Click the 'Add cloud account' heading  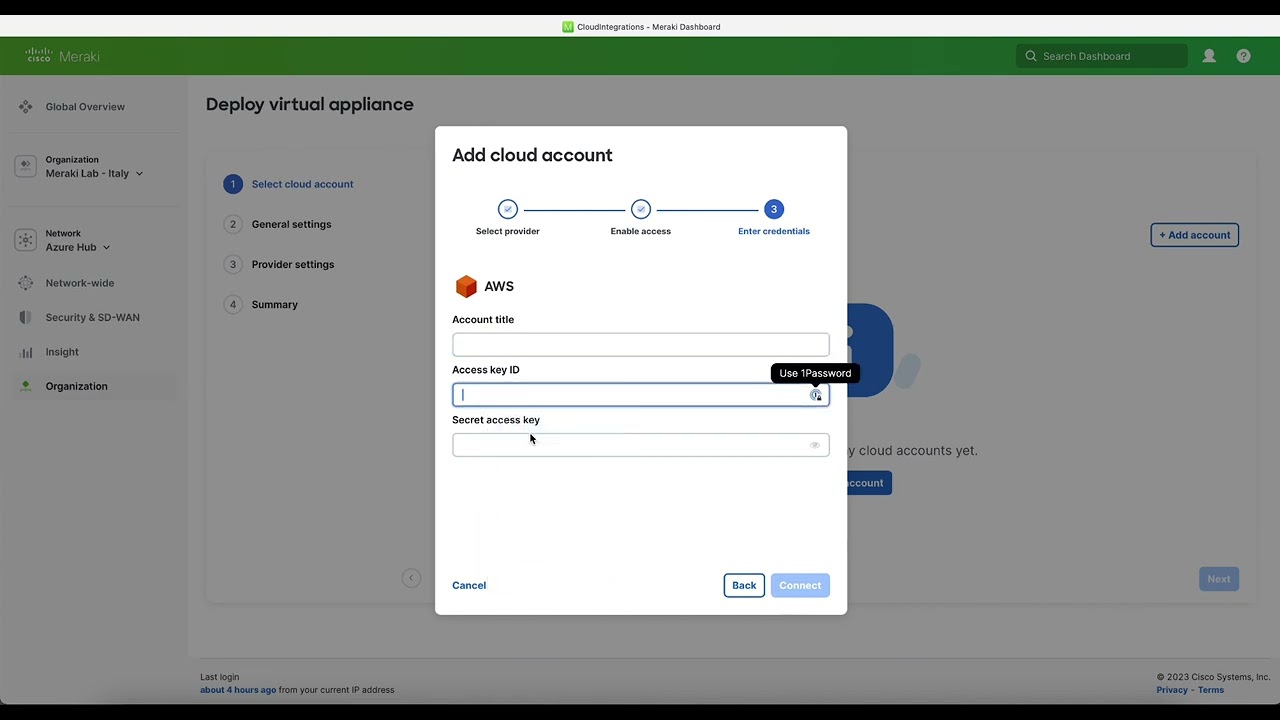tap(532, 155)
